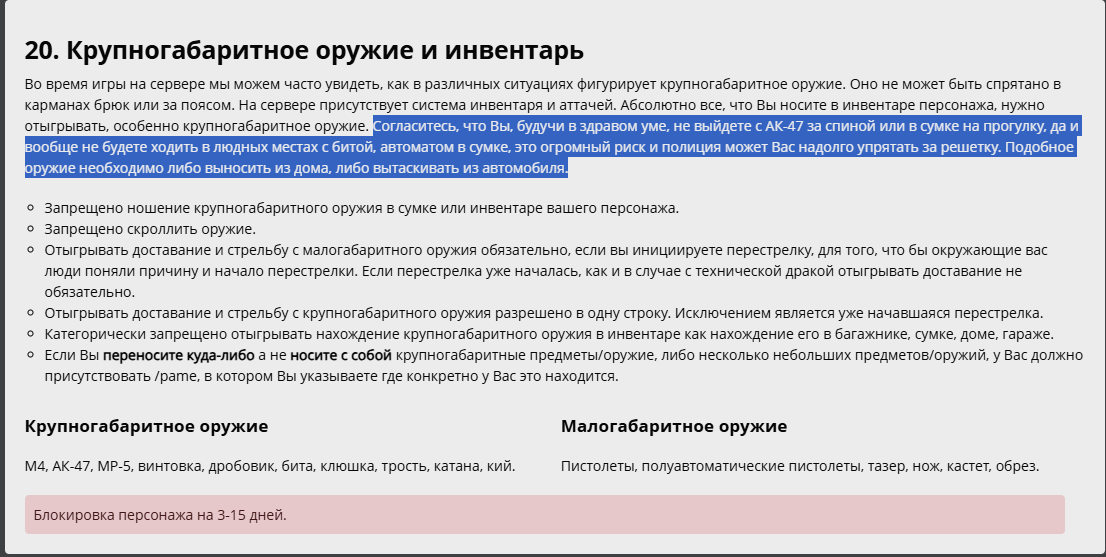Image resolution: width=1106 pixels, height=557 pixels.
Task: Click the red "Блокировка персонажа на 3-15 дней" box
Action: (x=544, y=515)
